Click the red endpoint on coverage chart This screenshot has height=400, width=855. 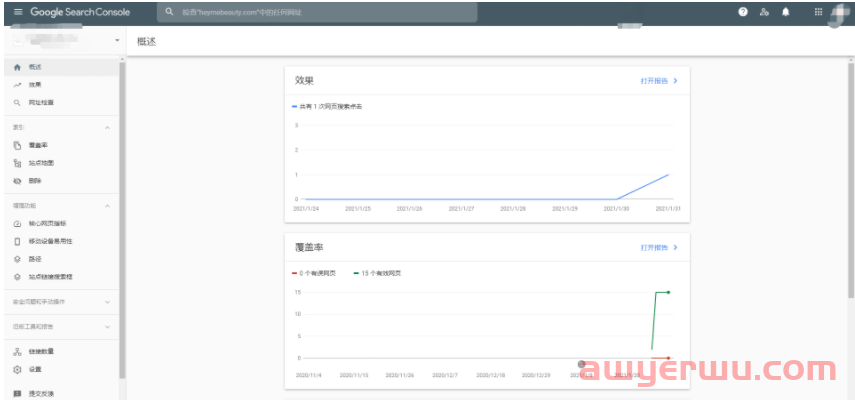coord(668,358)
